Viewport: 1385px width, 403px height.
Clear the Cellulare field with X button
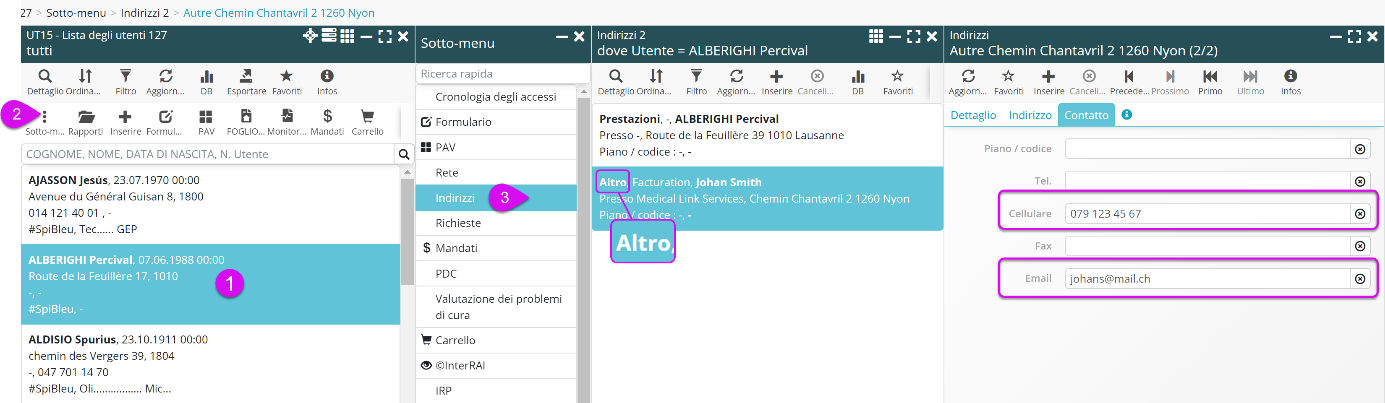[1359, 214]
